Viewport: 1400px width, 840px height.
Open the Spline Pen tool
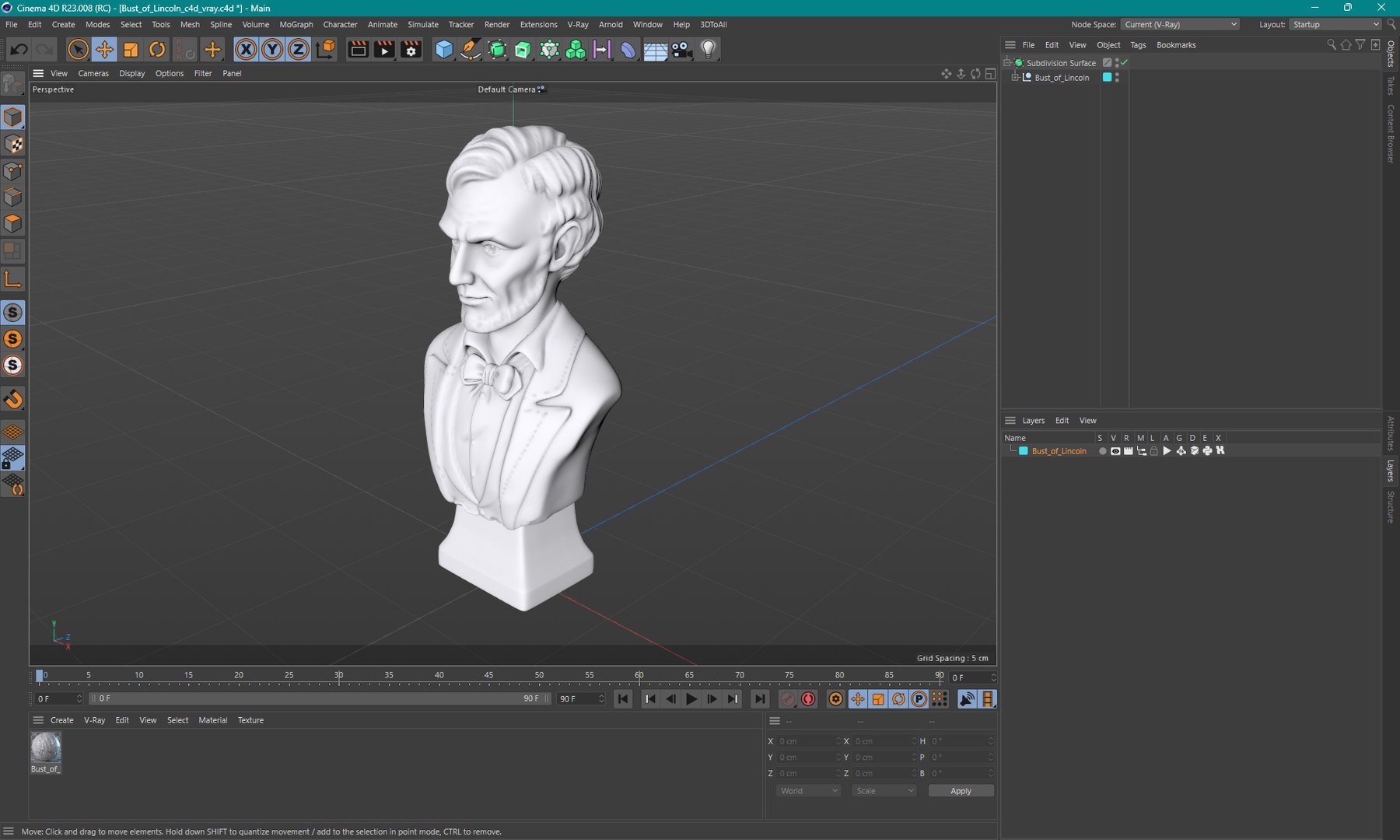(471, 50)
